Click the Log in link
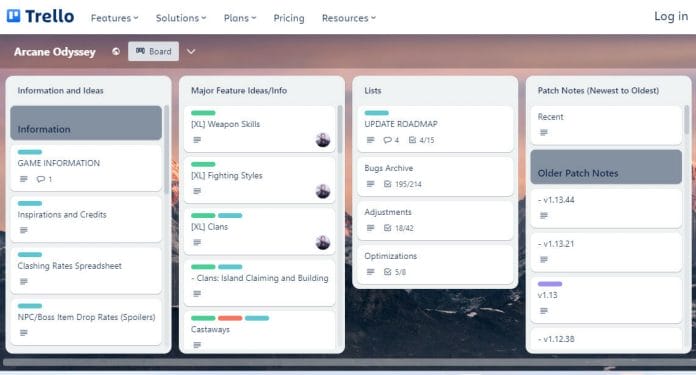 pyautogui.click(x=671, y=16)
